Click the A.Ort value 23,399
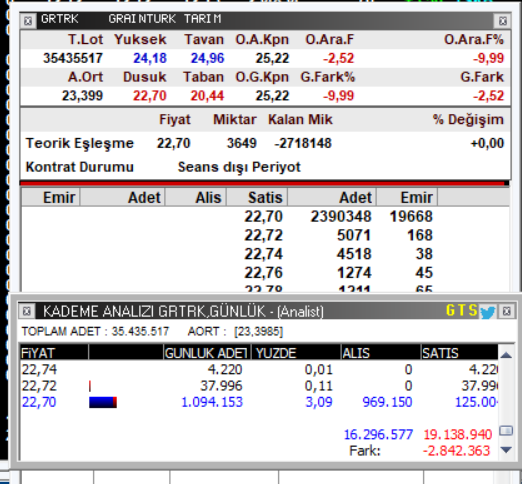The image size is (522, 484). (x=82, y=96)
